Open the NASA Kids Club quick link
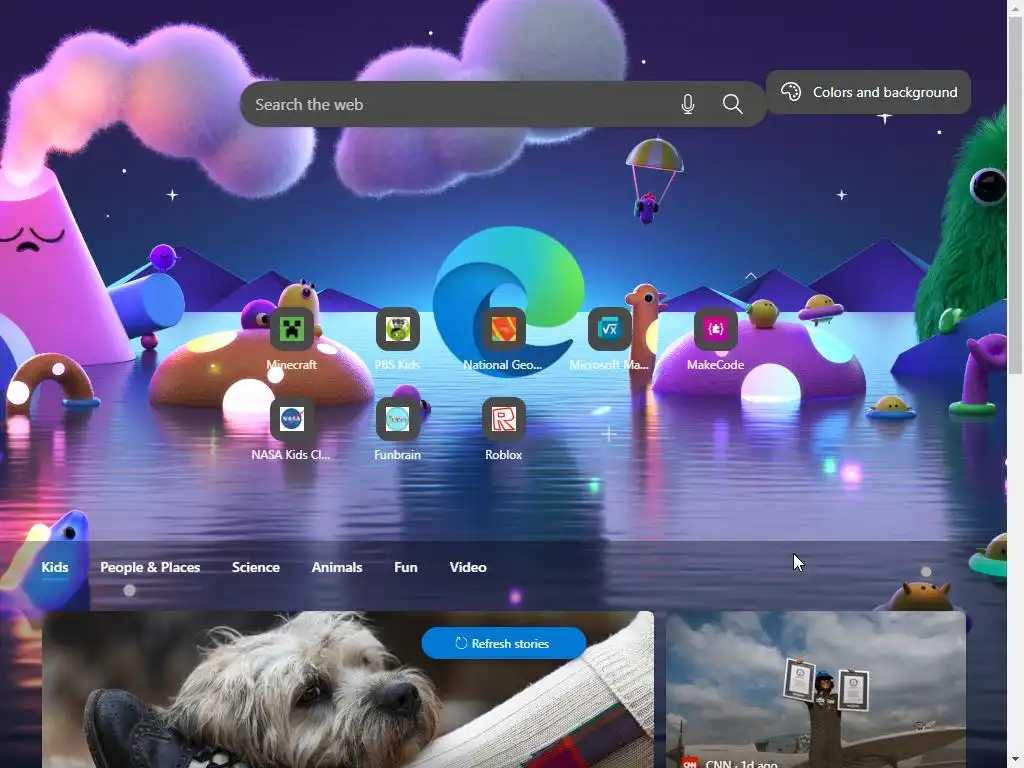Image resolution: width=1024 pixels, height=768 pixels. coord(292,419)
